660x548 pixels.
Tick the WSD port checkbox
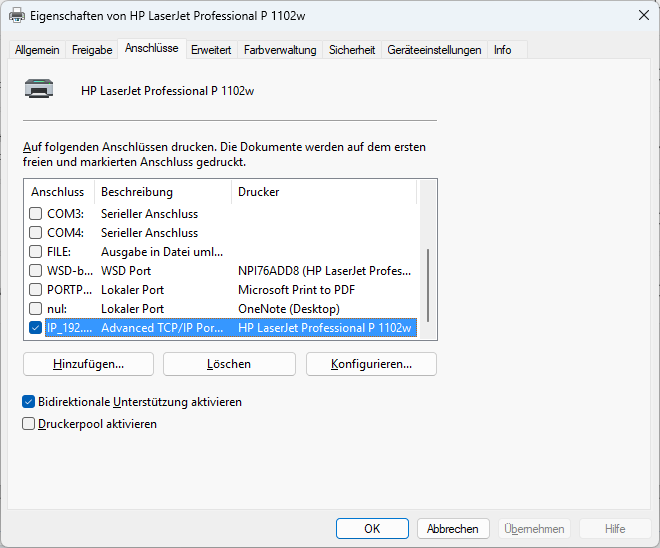click(35, 271)
